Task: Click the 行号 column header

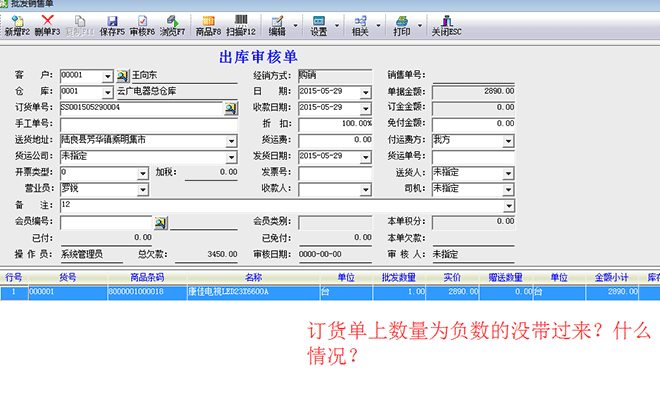Action: [x=13, y=277]
